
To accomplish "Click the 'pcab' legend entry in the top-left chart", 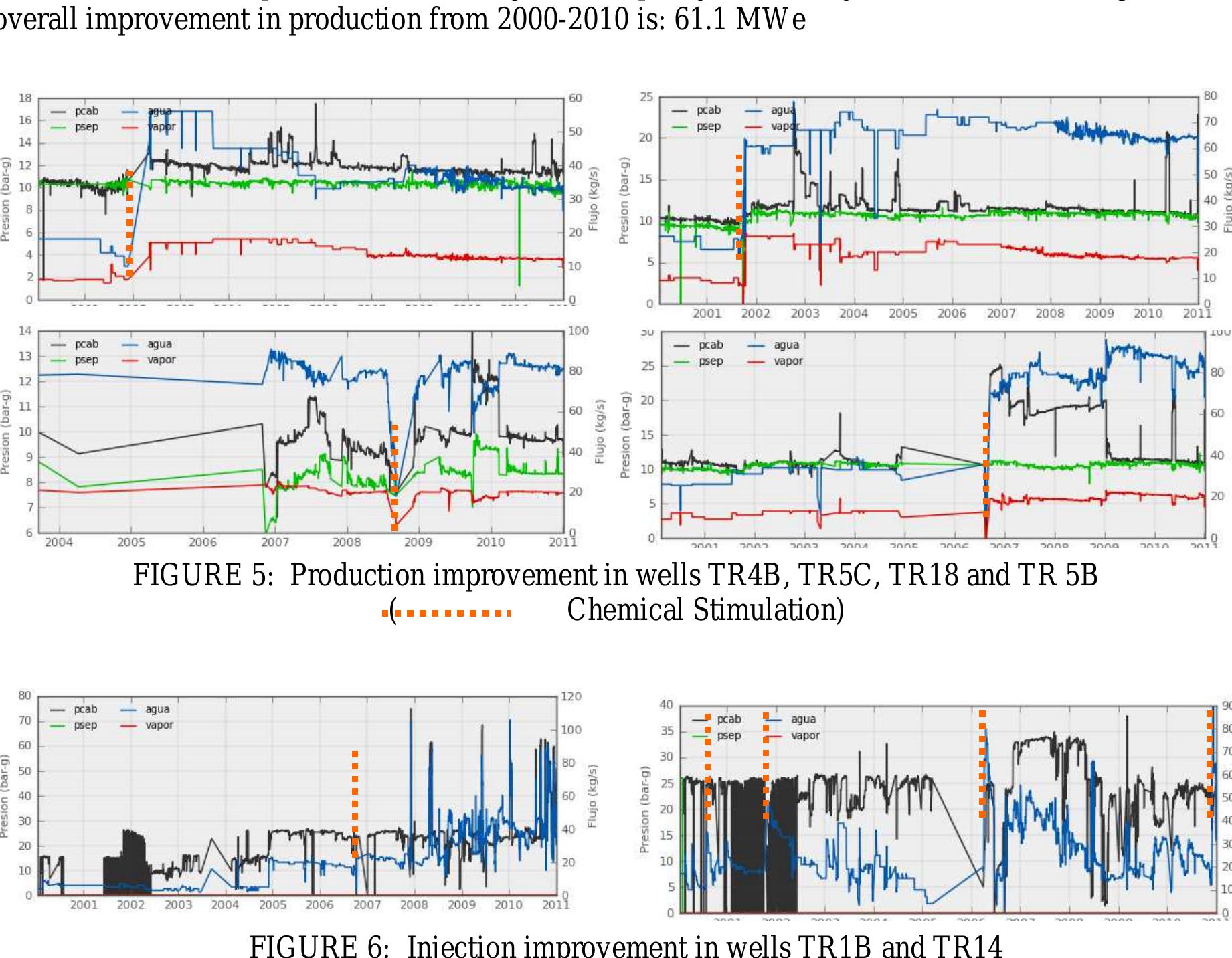I will click(86, 111).
